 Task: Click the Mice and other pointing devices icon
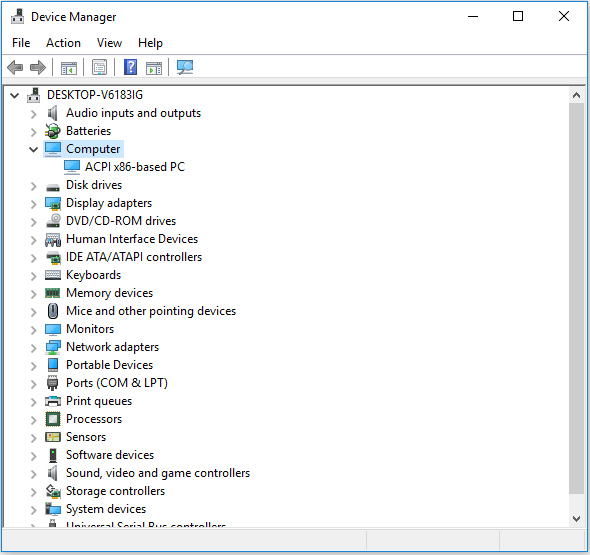pos(53,311)
